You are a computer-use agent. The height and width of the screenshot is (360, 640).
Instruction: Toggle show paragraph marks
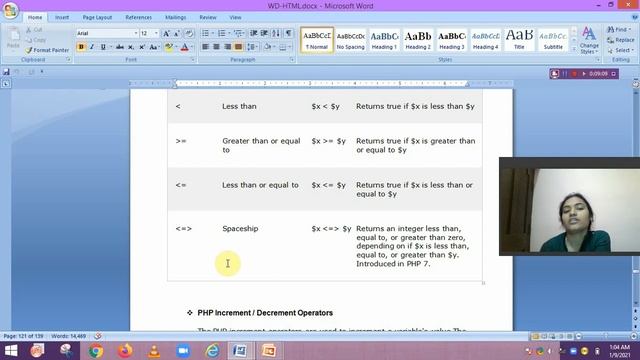coord(288,33)
